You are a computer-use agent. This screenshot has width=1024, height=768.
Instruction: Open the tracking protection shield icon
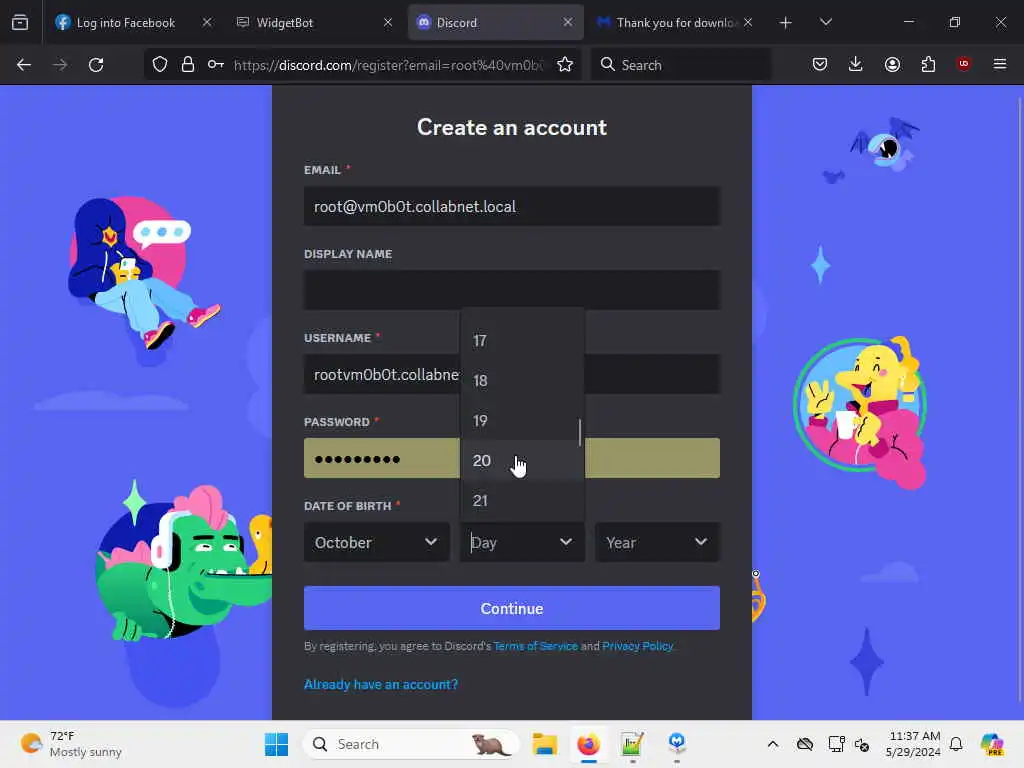point(160,65)
